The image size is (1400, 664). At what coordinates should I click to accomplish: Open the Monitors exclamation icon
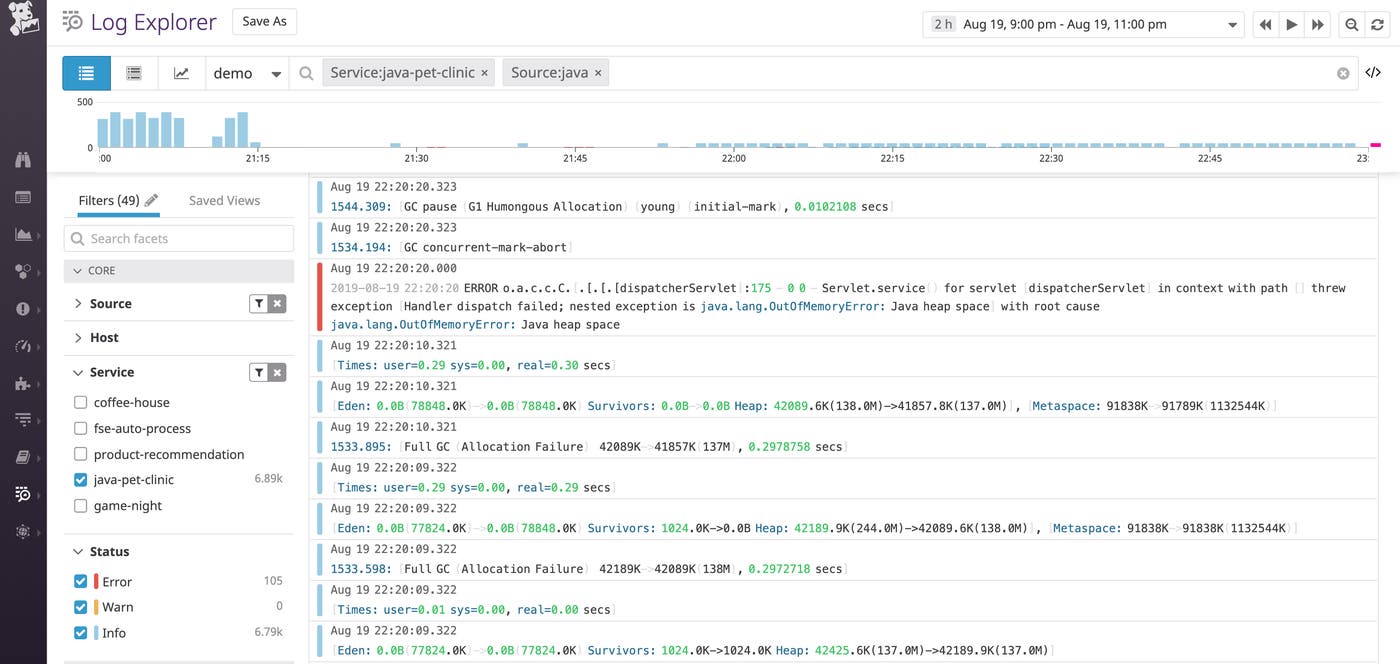tap(22, 309)
